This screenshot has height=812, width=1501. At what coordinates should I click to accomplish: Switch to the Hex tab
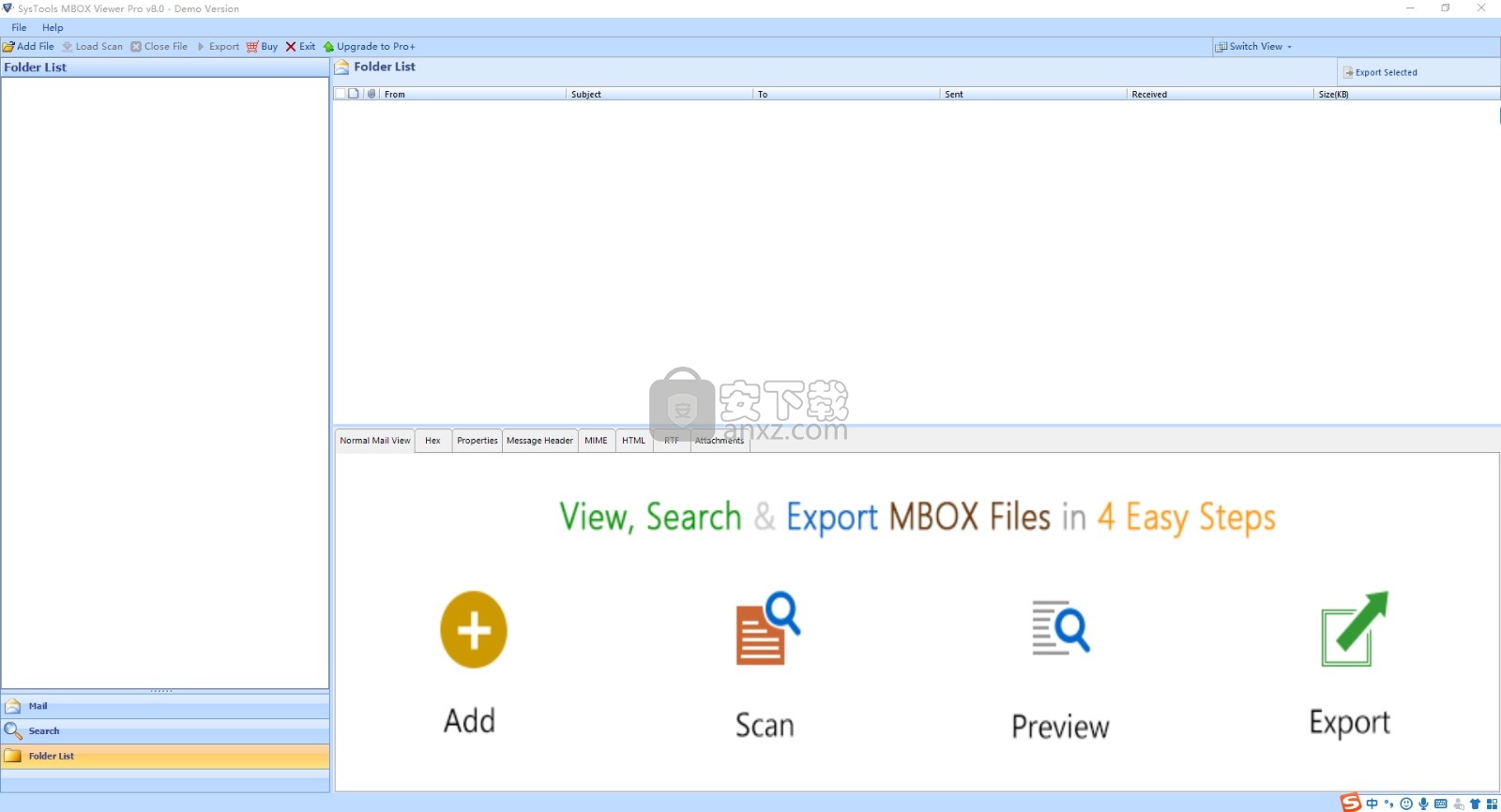432,441
